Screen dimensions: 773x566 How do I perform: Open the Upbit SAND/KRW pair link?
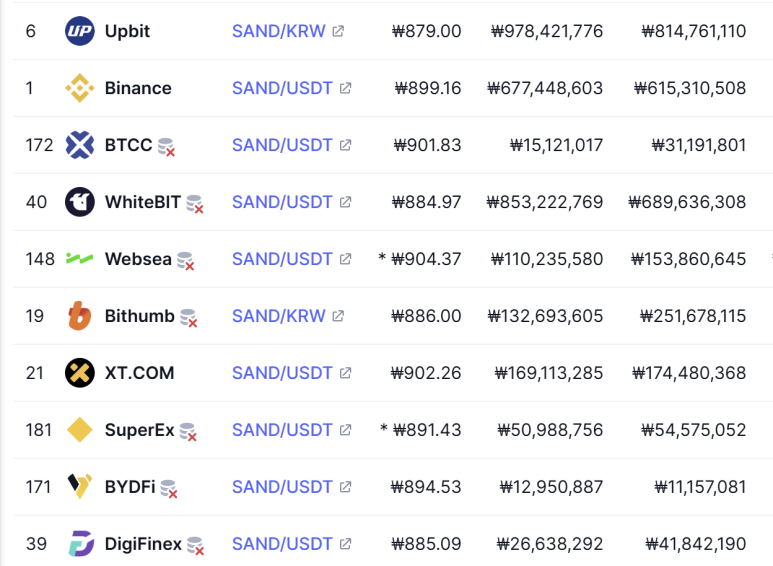click(x=279, y=31)
